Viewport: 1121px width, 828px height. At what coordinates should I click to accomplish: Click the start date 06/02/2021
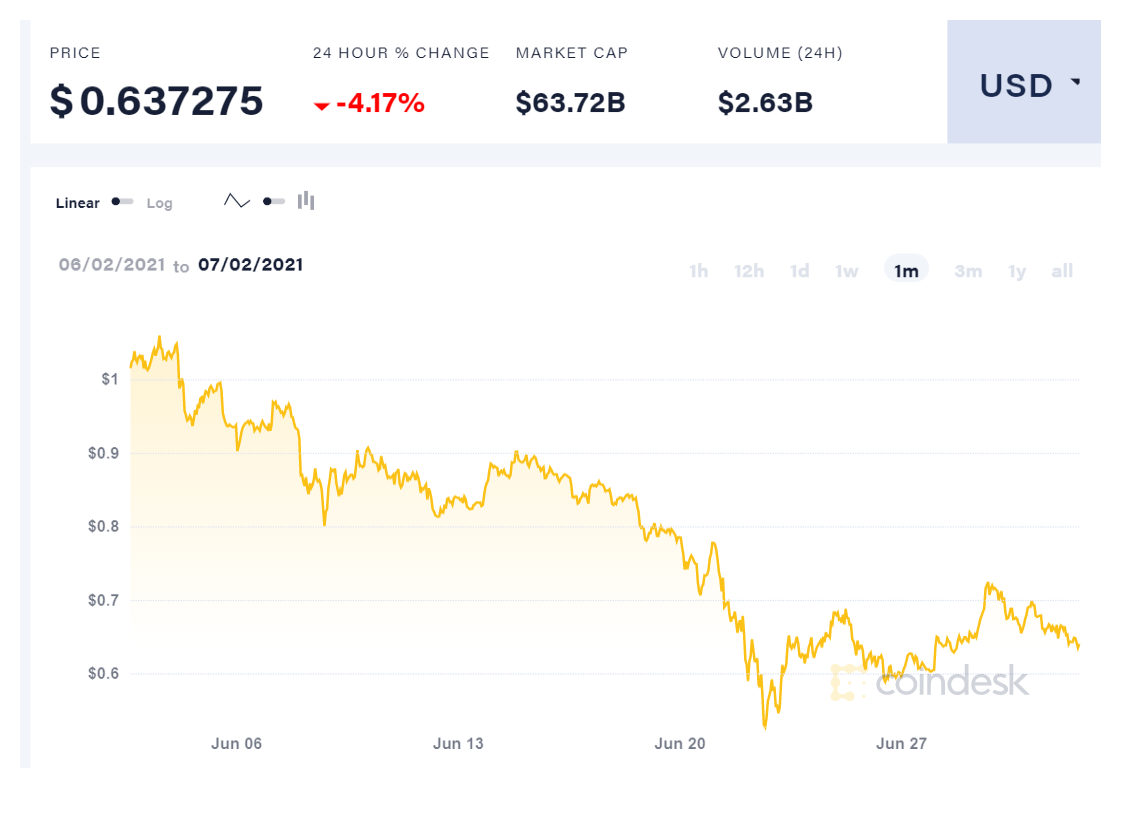[x=111, y=265]
